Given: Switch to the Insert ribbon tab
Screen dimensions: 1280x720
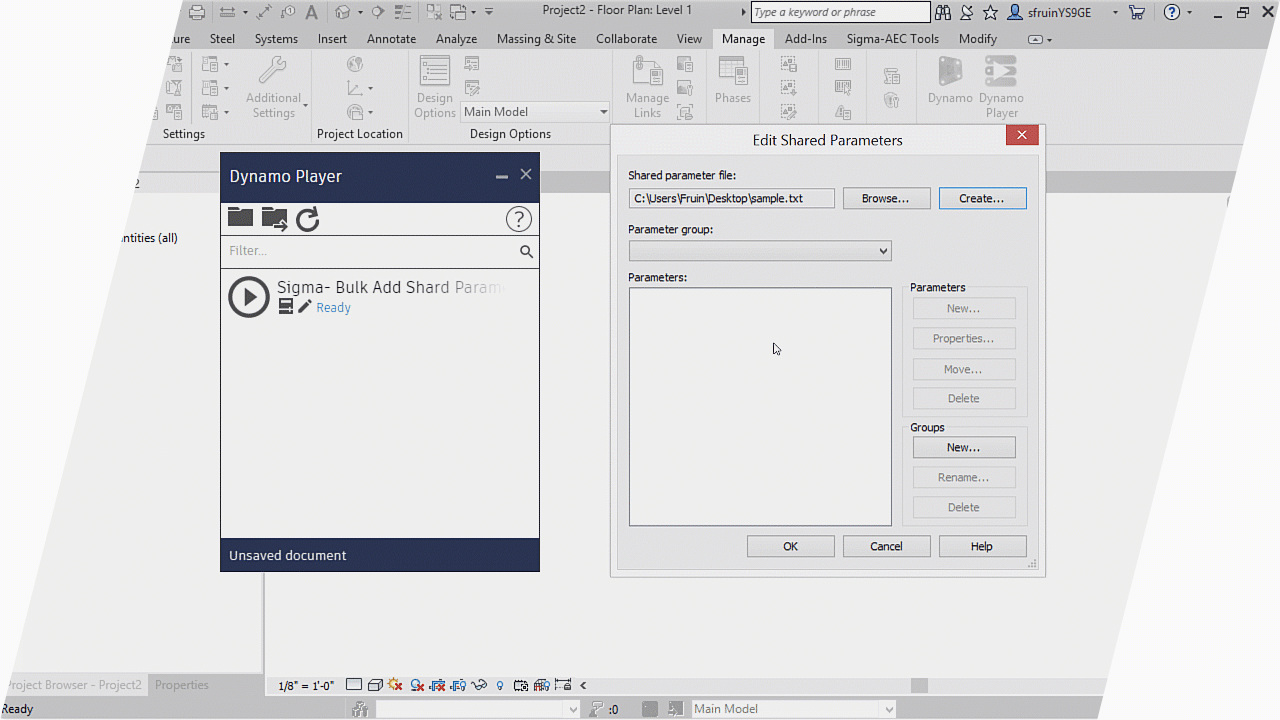Looking at the screenshot, I should (x=332, y=39).
